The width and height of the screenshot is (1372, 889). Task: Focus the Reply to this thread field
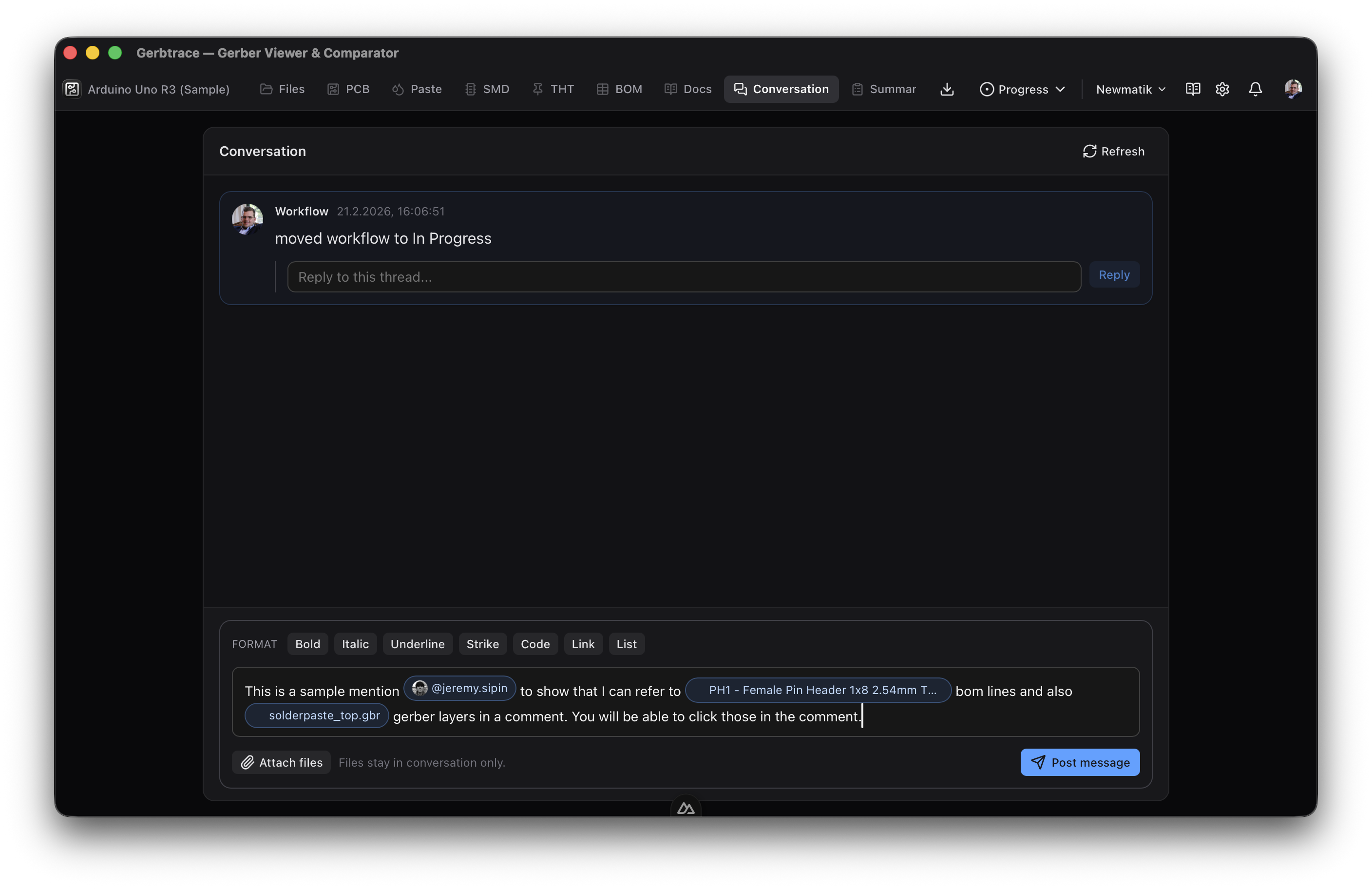click(684, 277)
